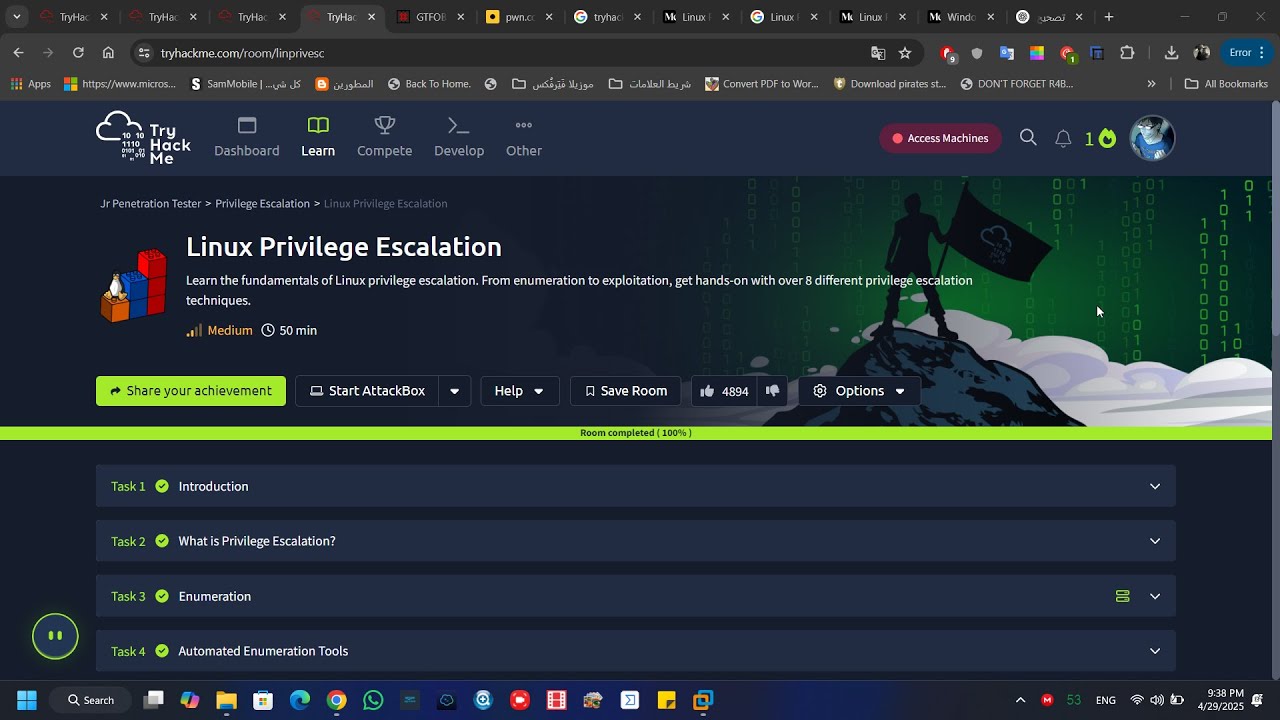Open the site search magnifier icon
The image size is (1280, 720).
click(x=1028, y=138)
